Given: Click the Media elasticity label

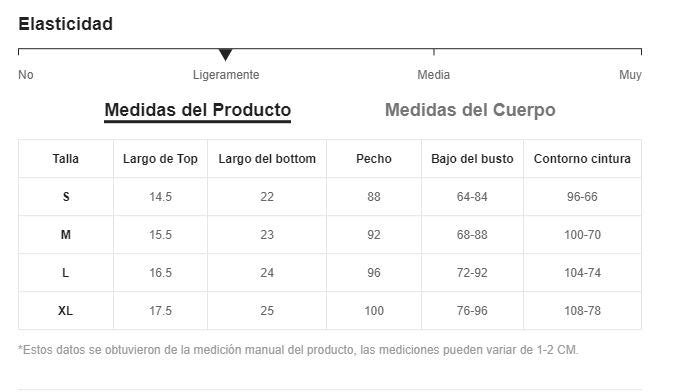Looking at the screenshot, I should pos(434,75).
